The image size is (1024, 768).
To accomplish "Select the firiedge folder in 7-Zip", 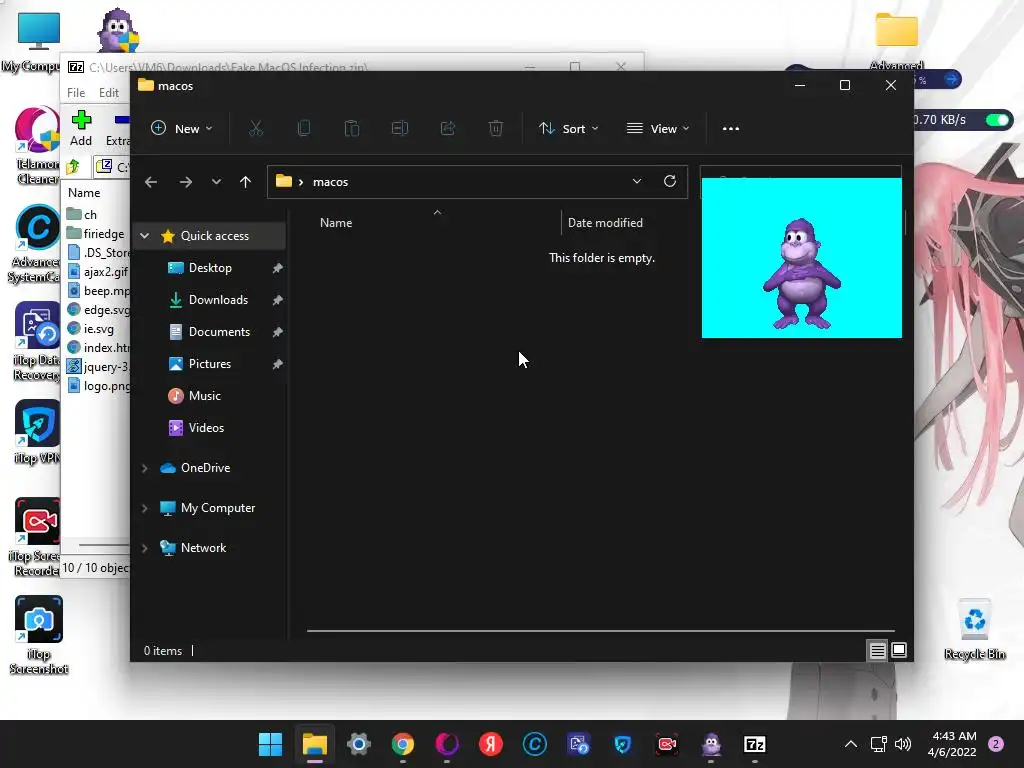I will 98,234.
